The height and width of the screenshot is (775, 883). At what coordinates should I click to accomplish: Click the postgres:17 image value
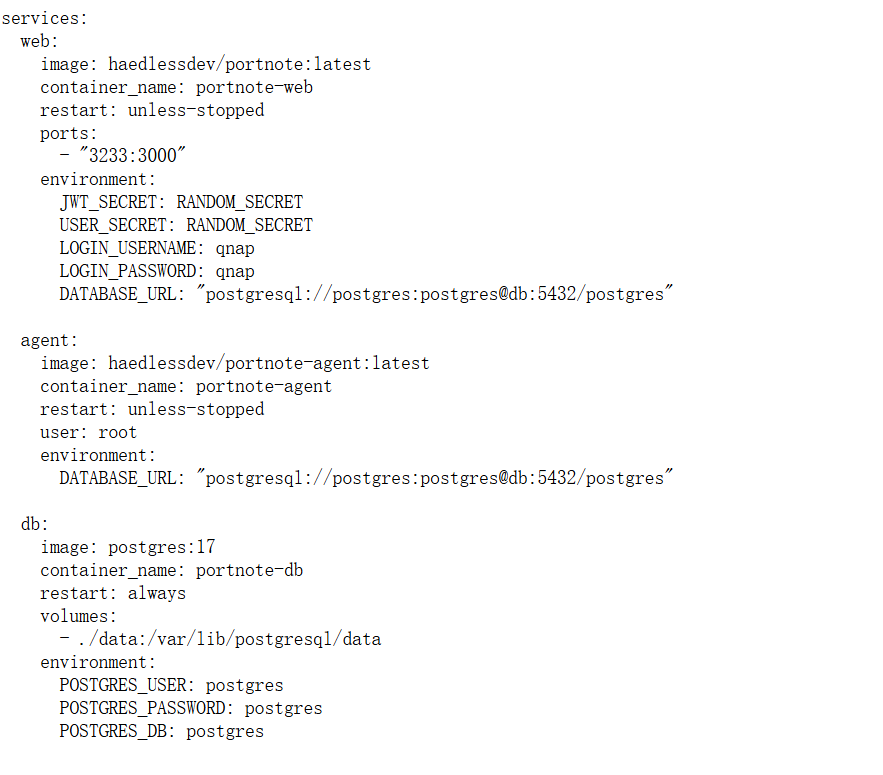(161, 547)
